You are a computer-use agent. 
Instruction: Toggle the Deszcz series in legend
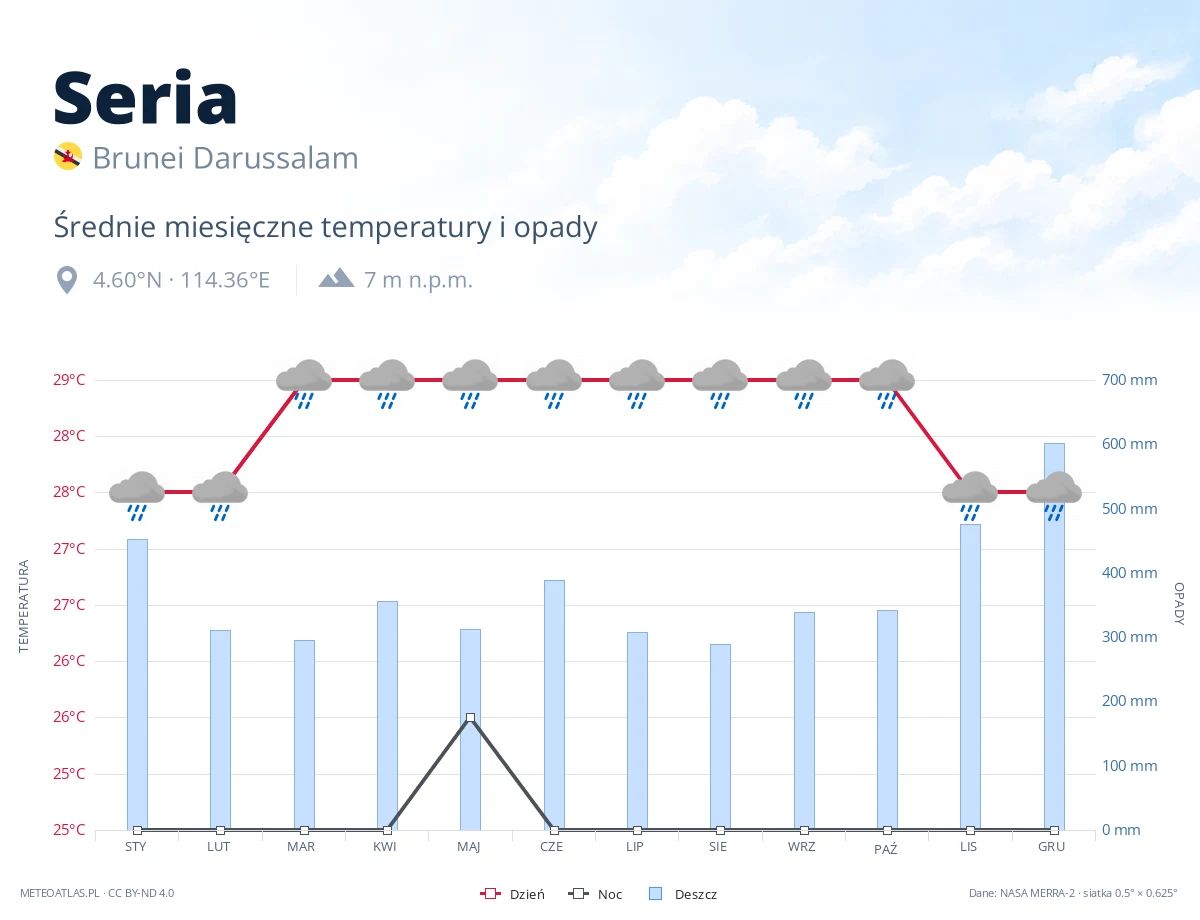click(683, 894)
